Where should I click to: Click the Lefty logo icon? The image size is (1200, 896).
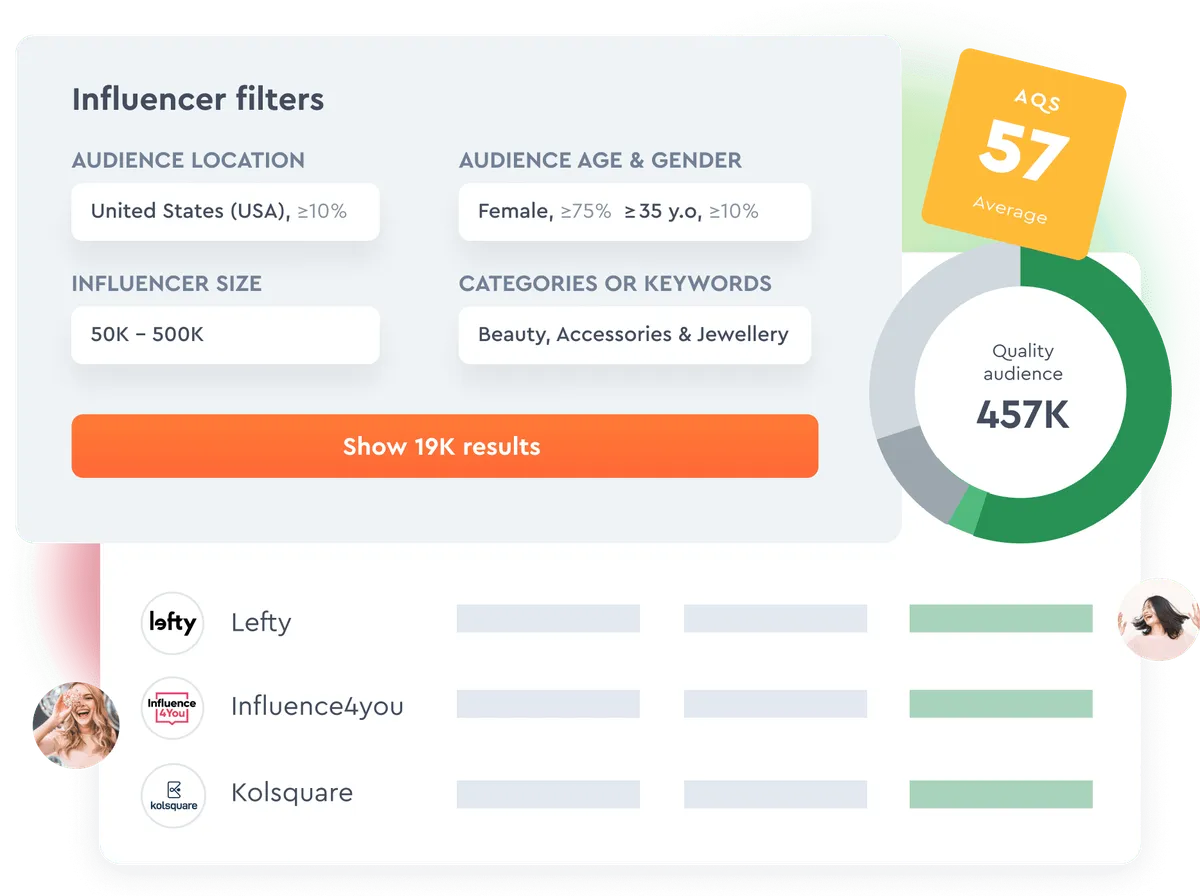click(x=172, y=623)
